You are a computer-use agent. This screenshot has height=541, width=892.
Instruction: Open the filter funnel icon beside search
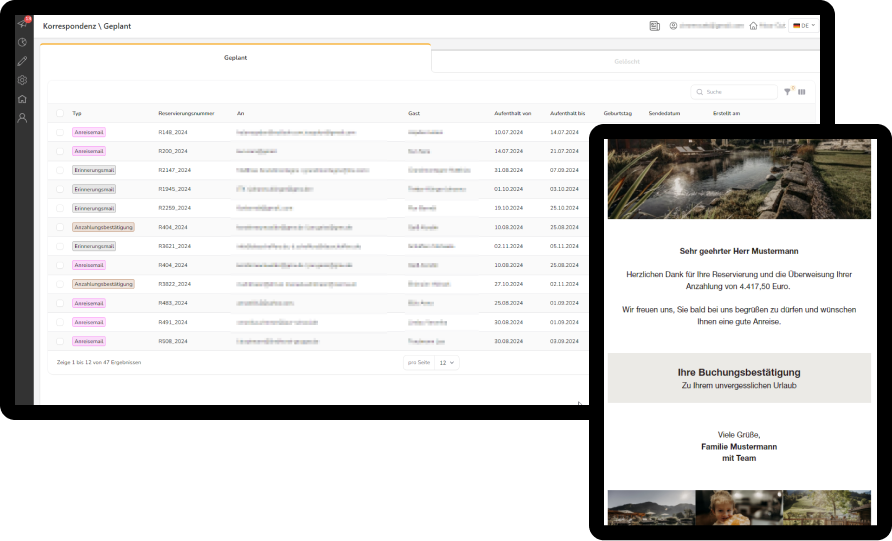coord(788,92)
